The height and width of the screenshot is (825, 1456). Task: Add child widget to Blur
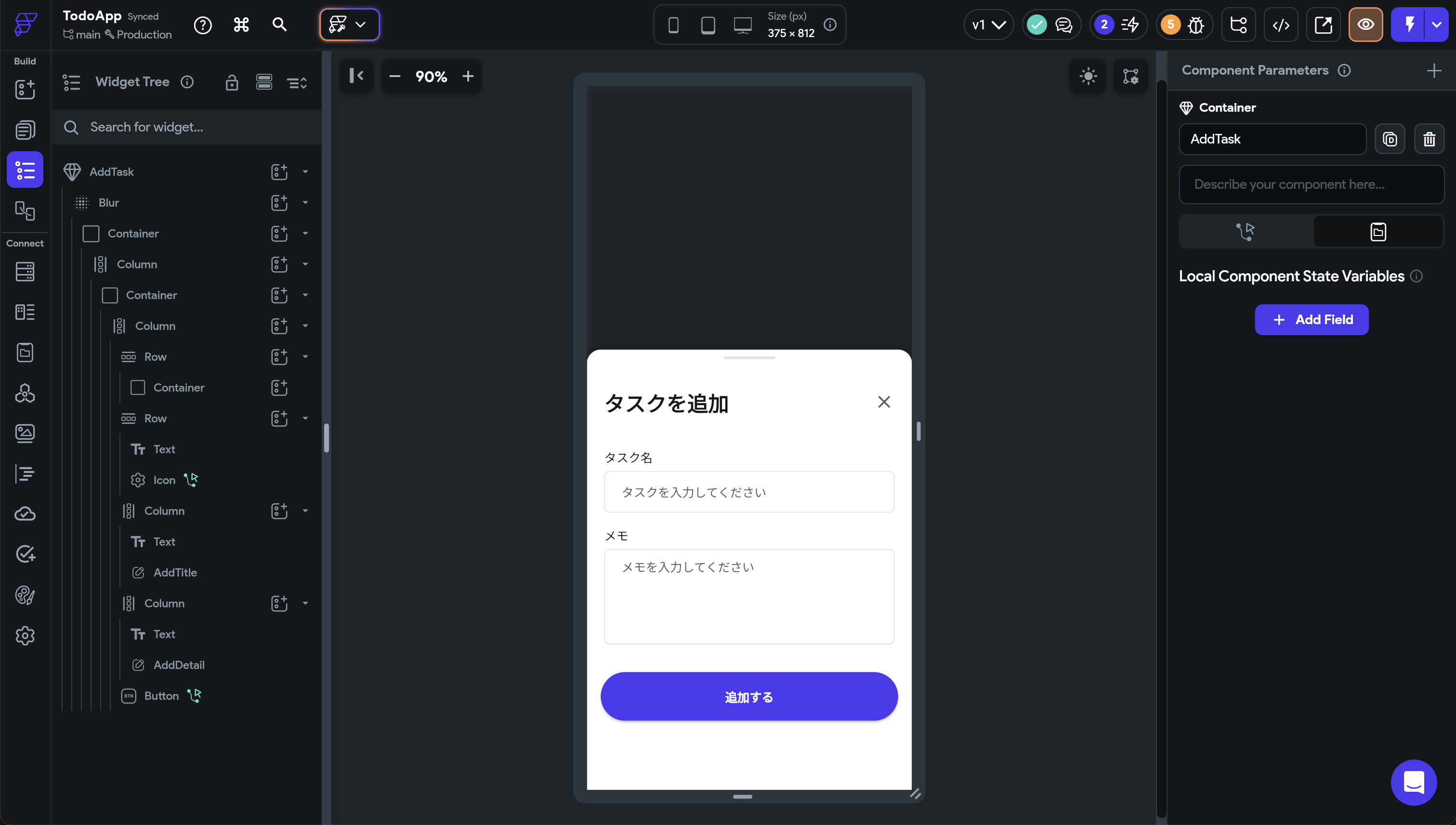point(279,202)
